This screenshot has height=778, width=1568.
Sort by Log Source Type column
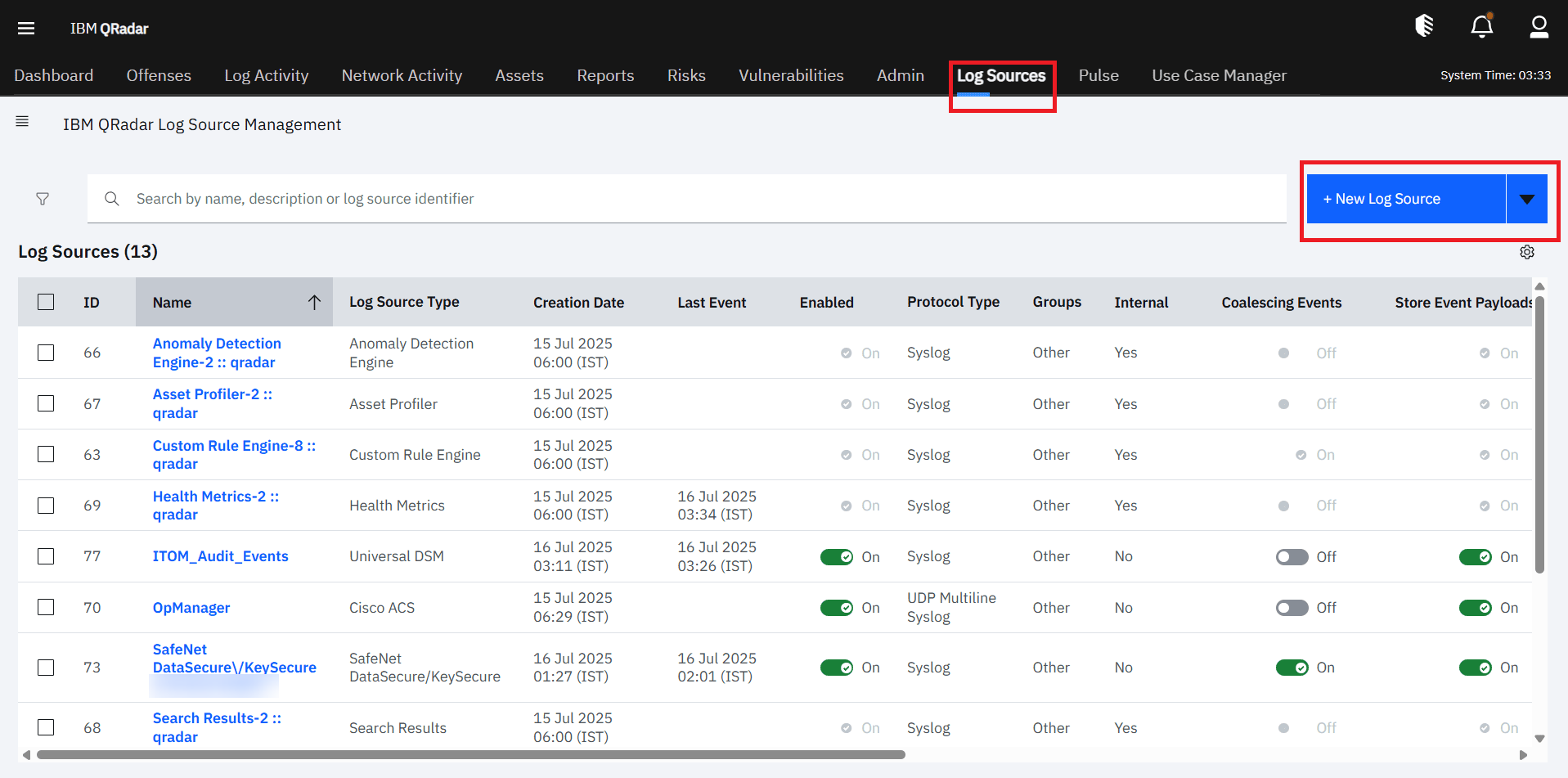tap(404, 302)
